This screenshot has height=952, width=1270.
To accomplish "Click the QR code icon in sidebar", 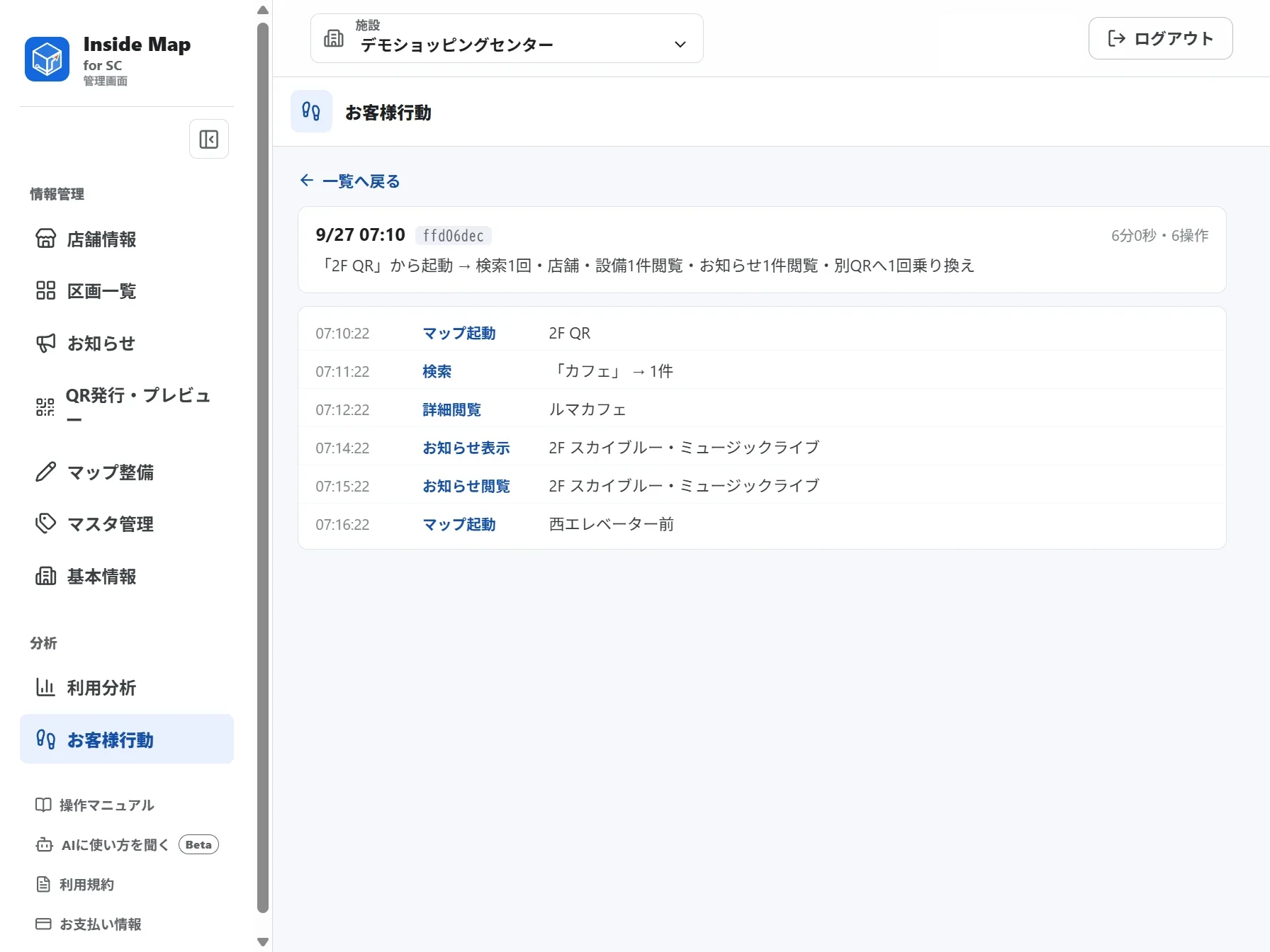I will (x=45, y=407).
